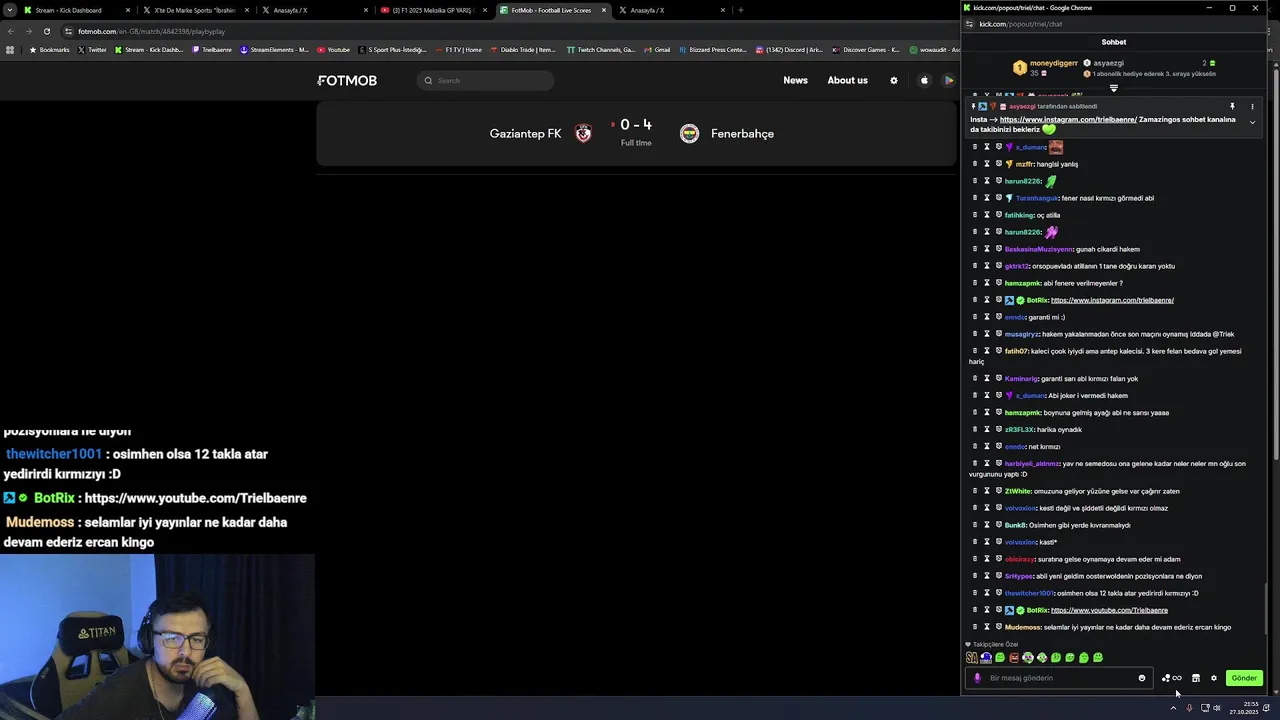Screen dimensions: 1280x720
Task: Open pinned Instagram trielbaenre link
Action: click(1068, 120)
